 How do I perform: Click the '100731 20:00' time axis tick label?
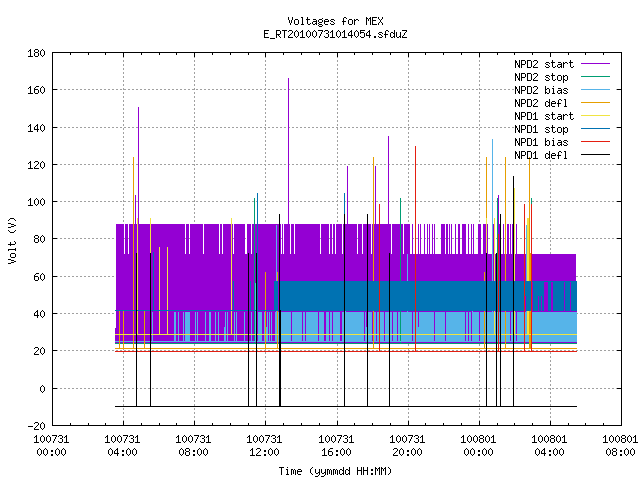(x=407, y=446)
